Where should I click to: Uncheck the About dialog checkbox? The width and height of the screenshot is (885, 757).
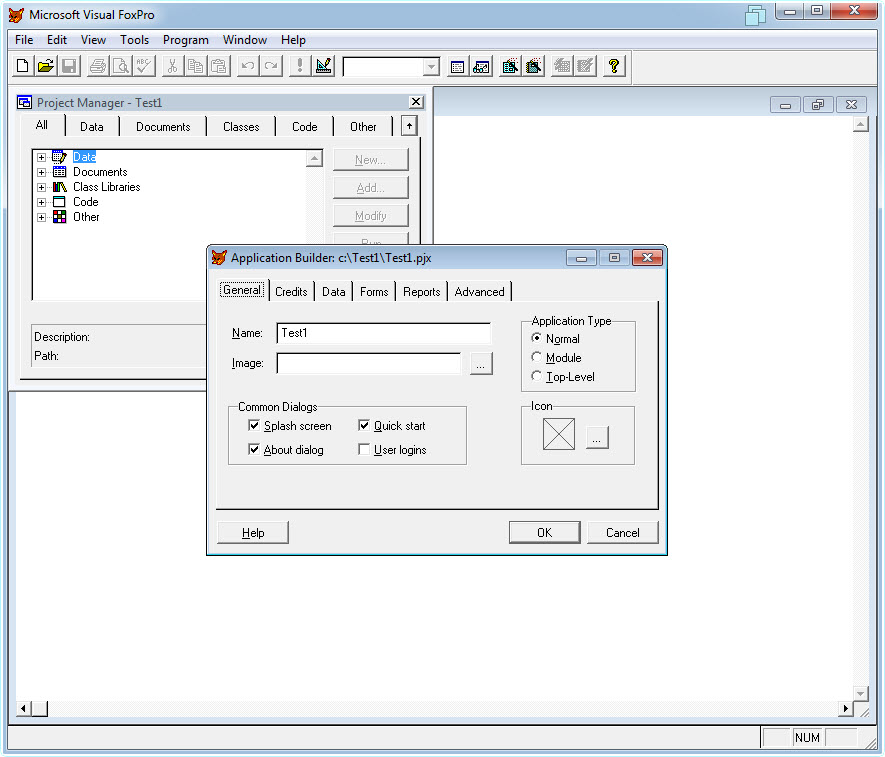pyautogui.click(x=254, y=450)
